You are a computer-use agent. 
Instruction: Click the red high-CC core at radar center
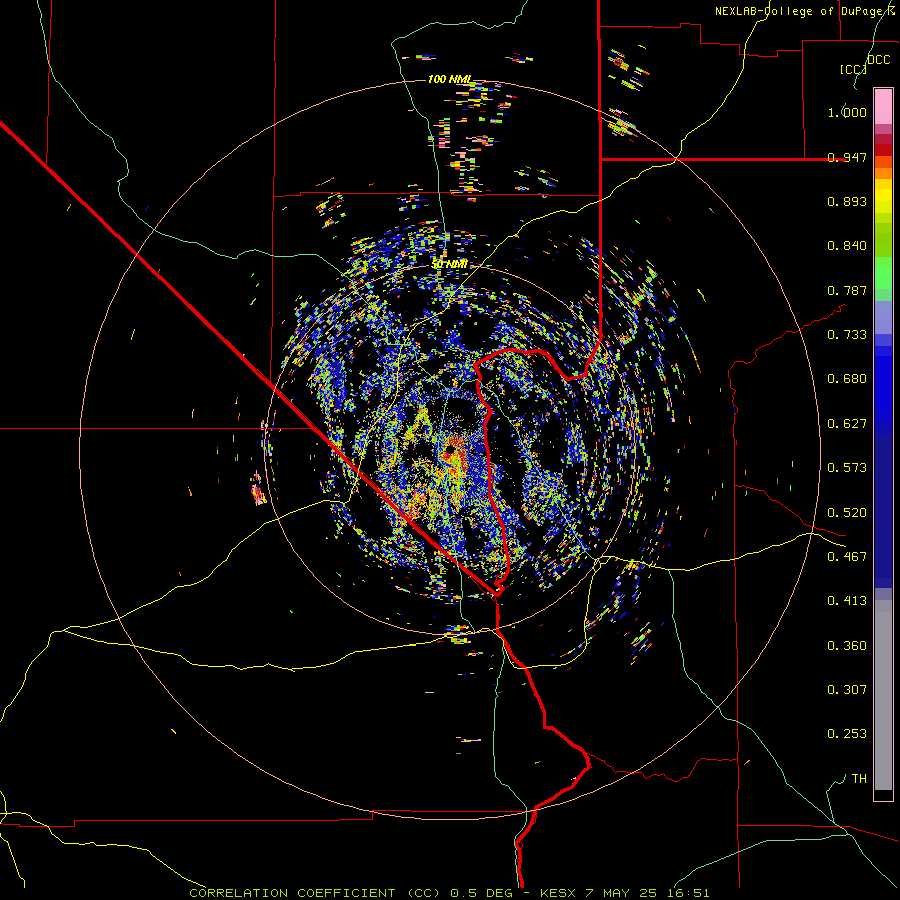(x=455, y=453)
